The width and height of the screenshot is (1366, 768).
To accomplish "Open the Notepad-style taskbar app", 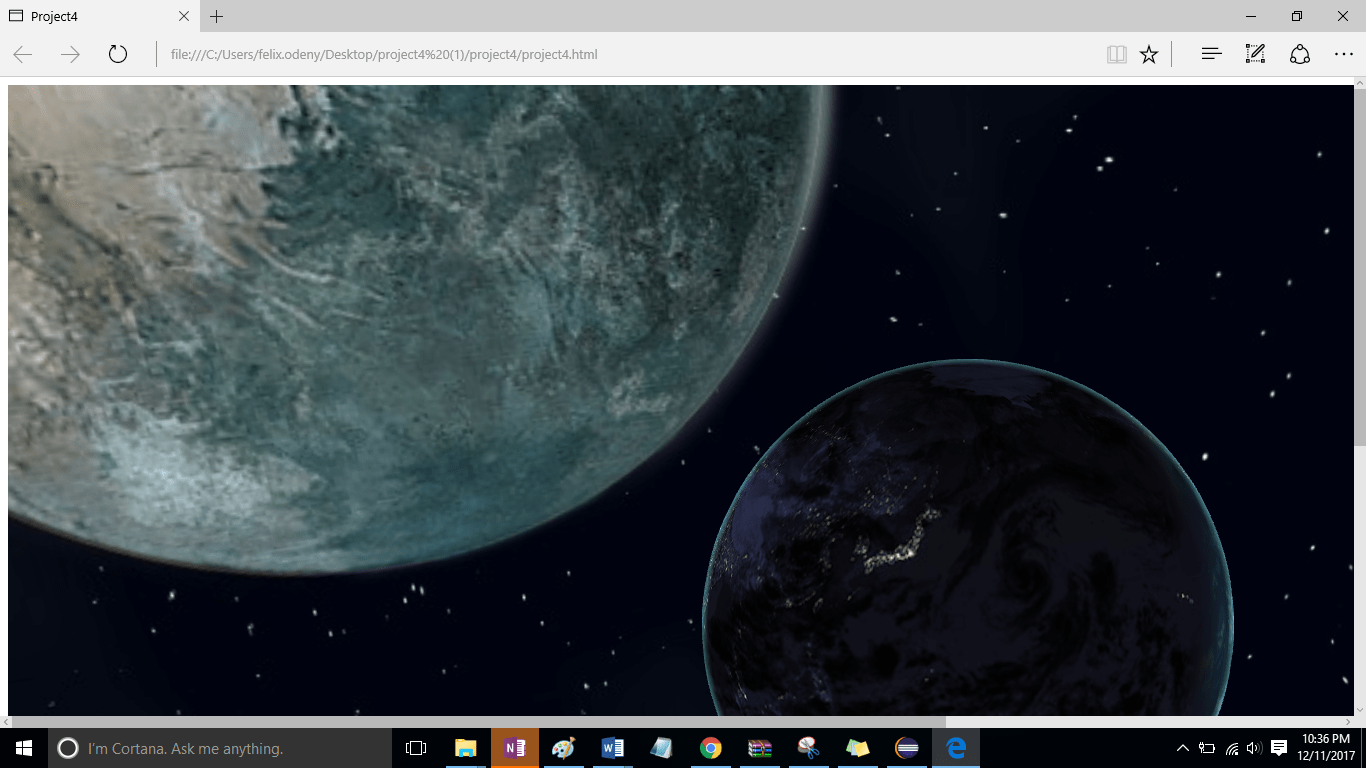I will coord(661,748).
